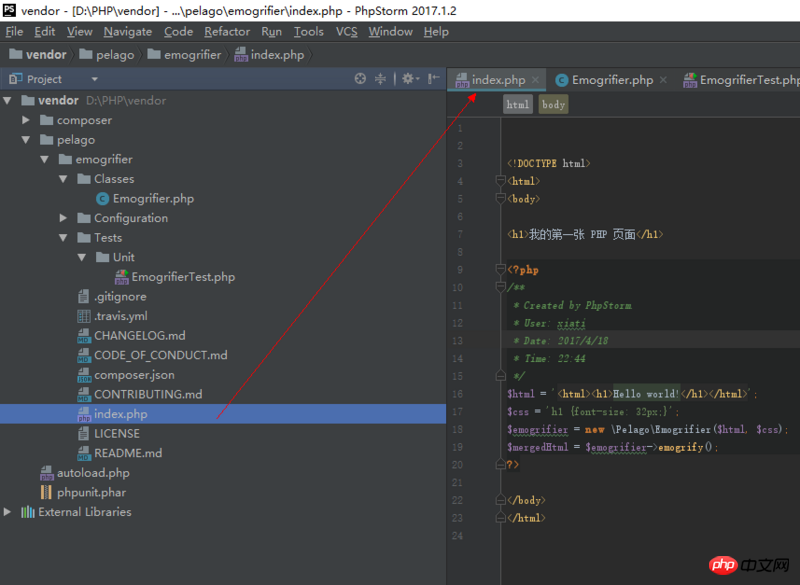
Task: Open the Help menu
Action: coord(436,32)
